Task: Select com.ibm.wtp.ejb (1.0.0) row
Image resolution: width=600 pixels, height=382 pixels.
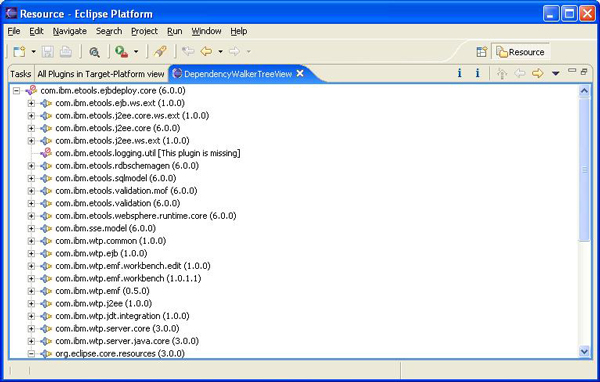Action: click(101, 253)
